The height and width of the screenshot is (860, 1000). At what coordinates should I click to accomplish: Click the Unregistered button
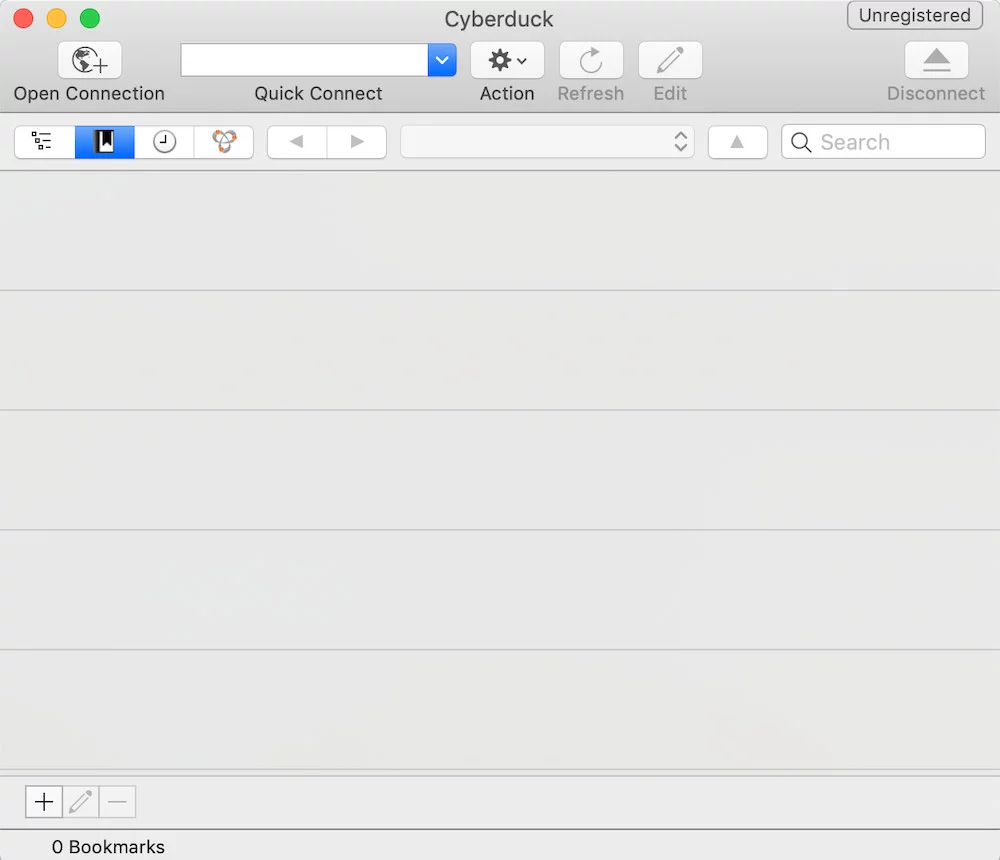tap(915, 15)
